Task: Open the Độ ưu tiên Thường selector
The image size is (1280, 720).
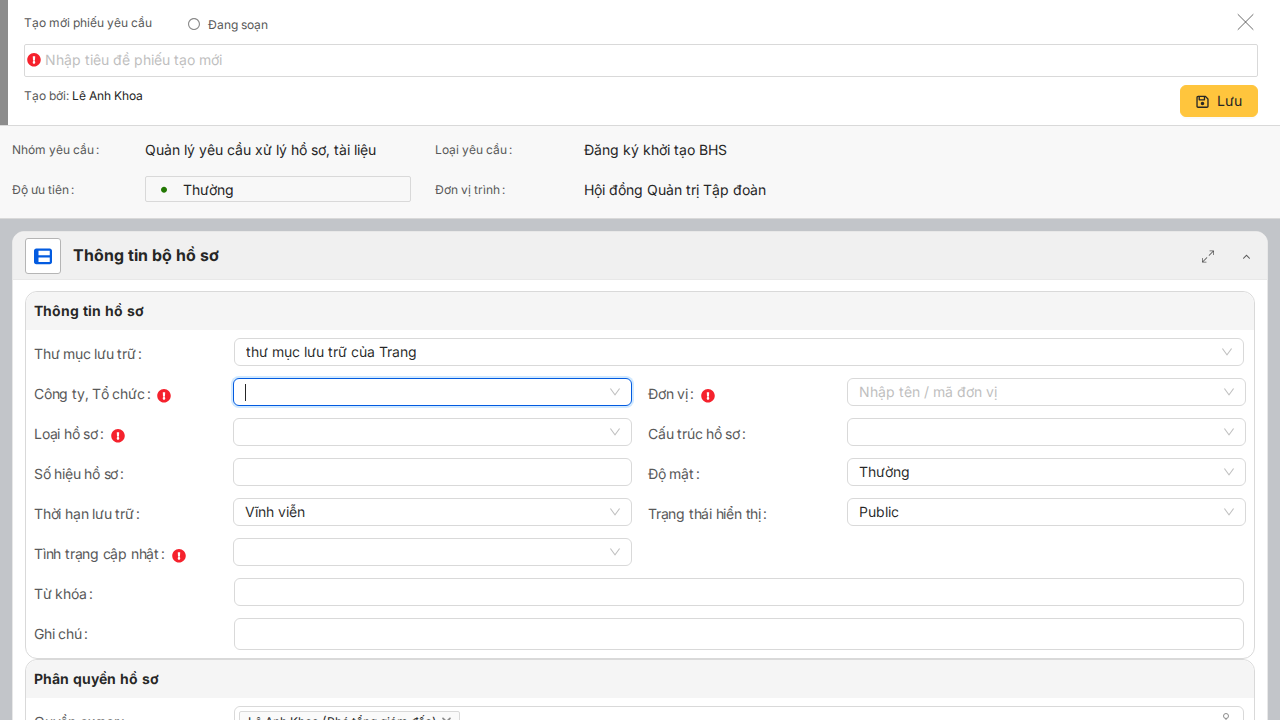Action: coord(278,189)
